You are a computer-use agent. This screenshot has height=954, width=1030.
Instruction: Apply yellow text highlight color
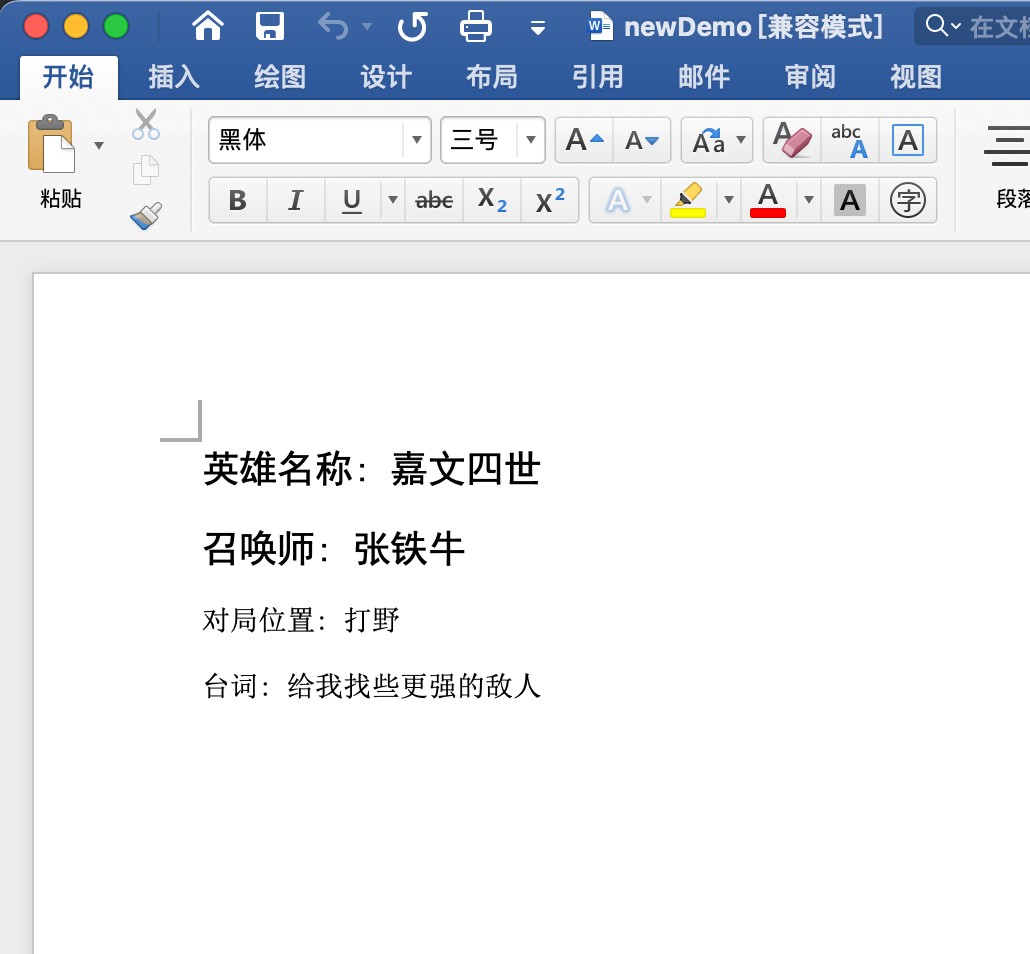click(688, 200)
